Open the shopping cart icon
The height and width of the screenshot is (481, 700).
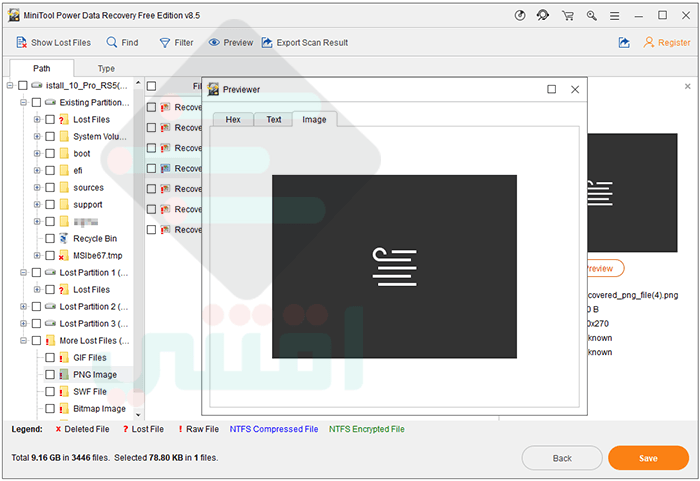click(568, 16)
